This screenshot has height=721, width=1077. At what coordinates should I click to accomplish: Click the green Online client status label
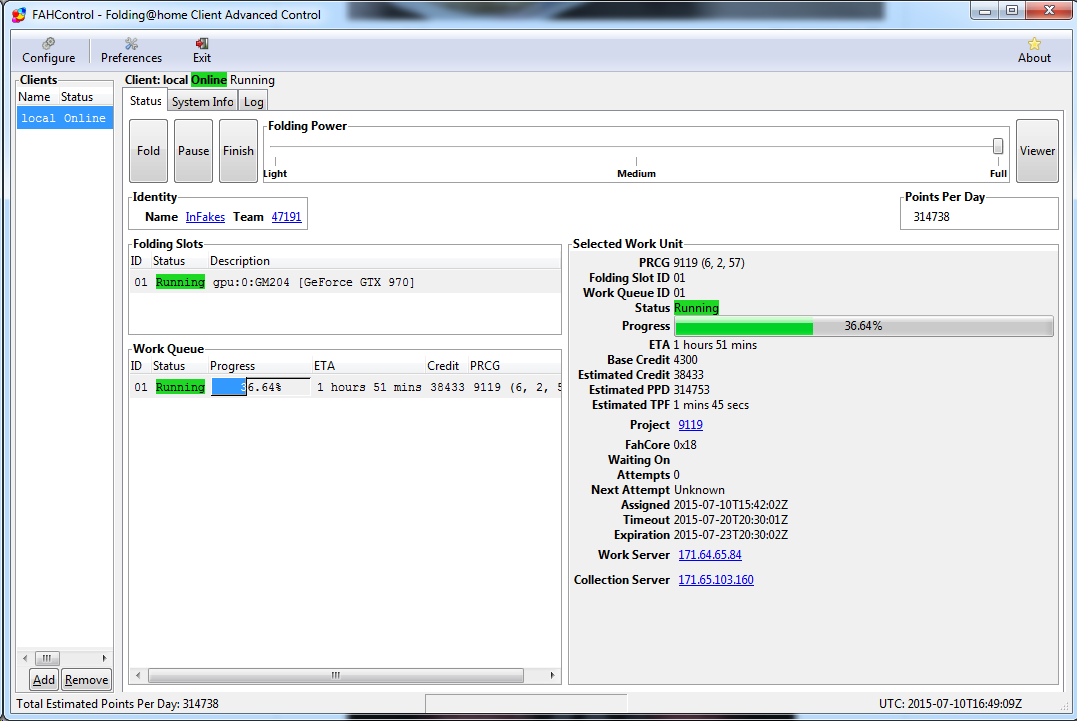[x=209, y=80]
